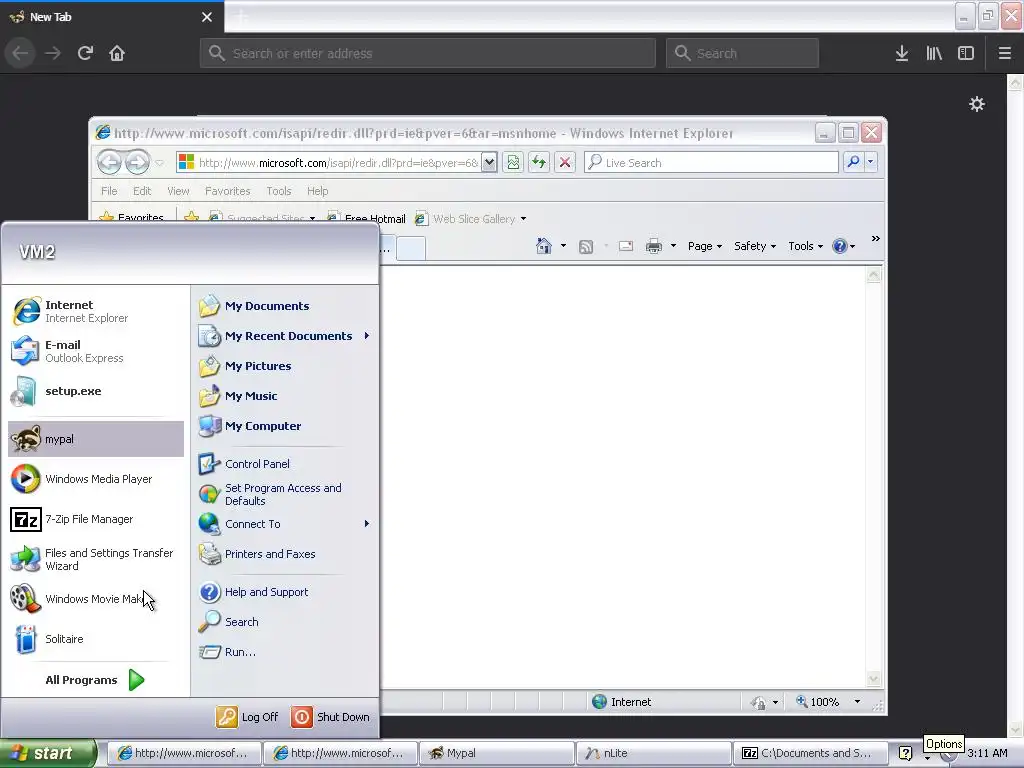Click IE stop loading button

click(565, 162)
